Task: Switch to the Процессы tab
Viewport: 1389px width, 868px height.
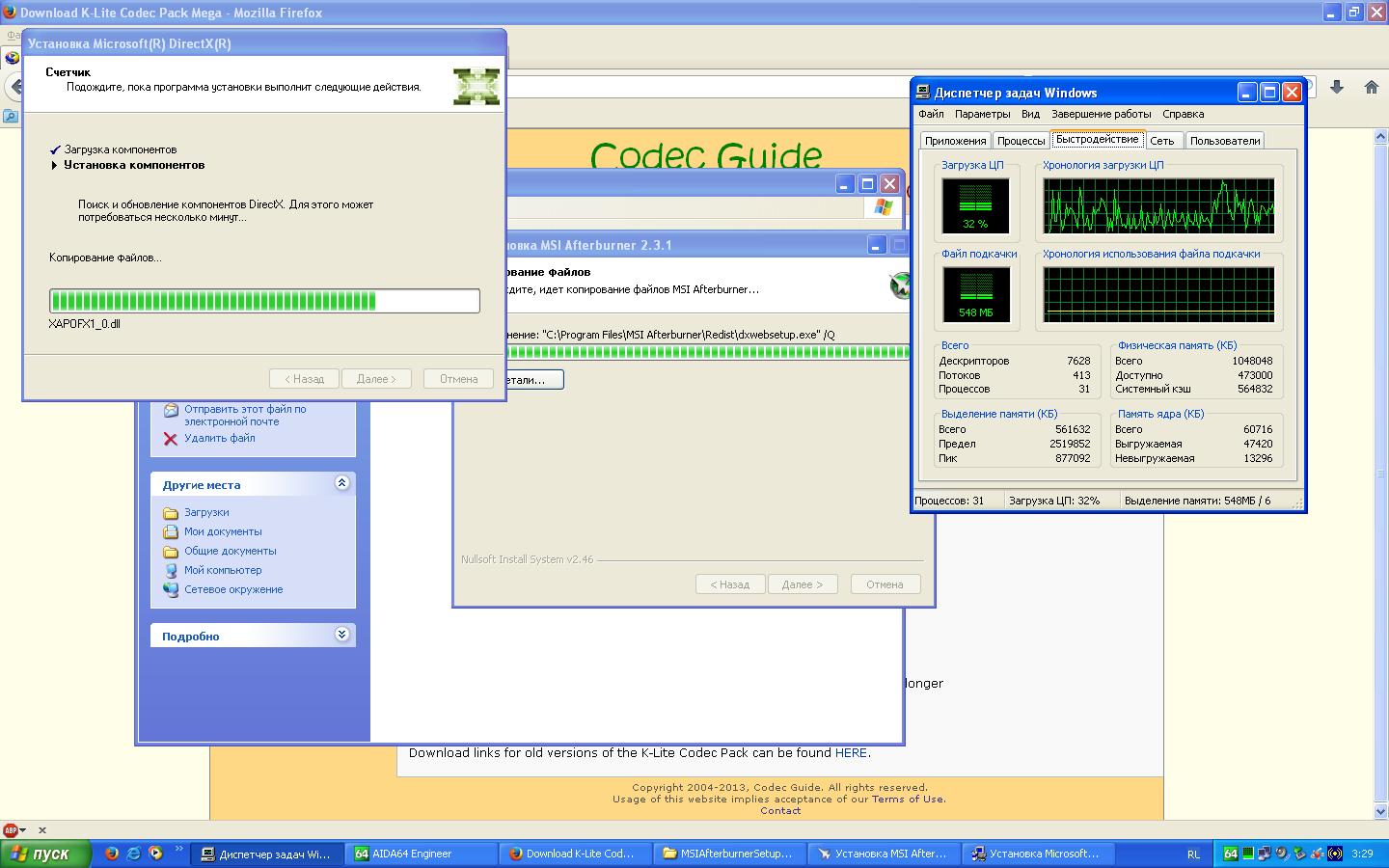Action: [x=1021, y=141]
